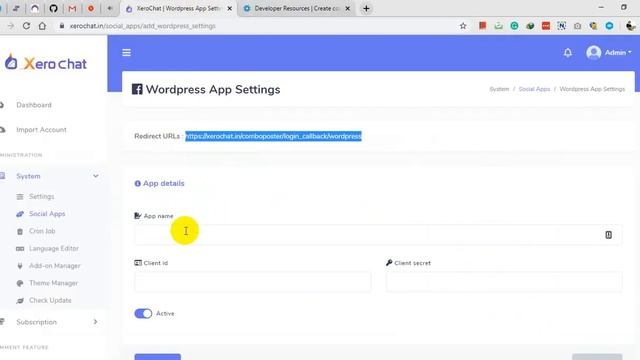Image resolution: width=640 pixels, height=360 pixels.
Task: Click the XeroChat logo
Action: (x=46, y=63)
